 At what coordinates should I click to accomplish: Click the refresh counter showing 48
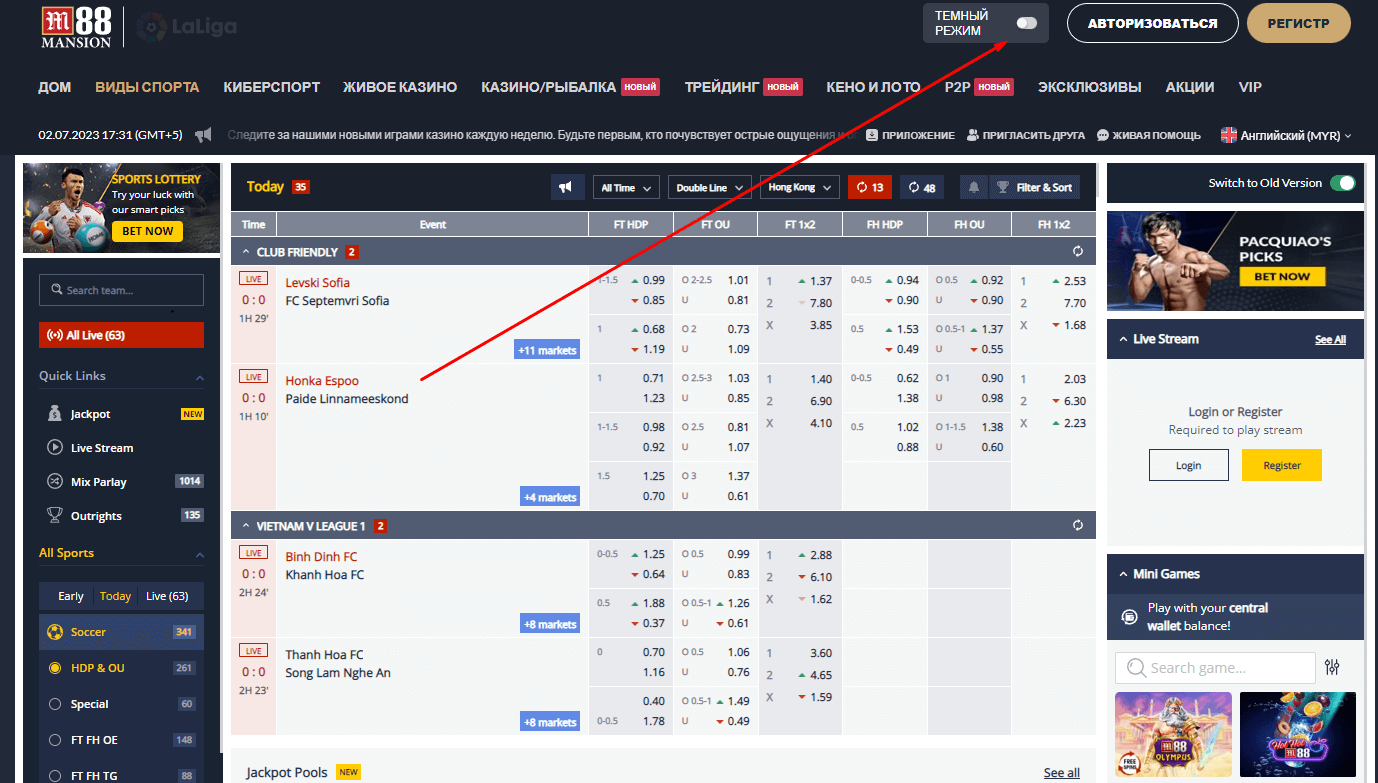click(x=921, y=187)
